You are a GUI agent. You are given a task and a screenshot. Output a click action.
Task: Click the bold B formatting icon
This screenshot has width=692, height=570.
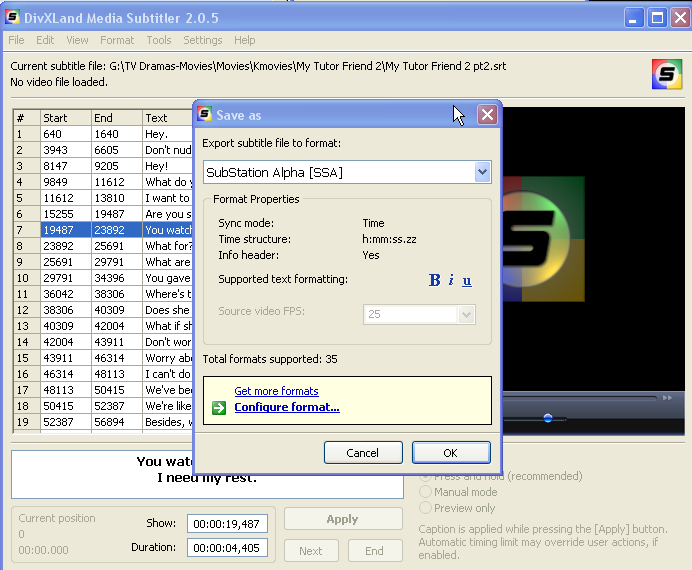[434, 281]
